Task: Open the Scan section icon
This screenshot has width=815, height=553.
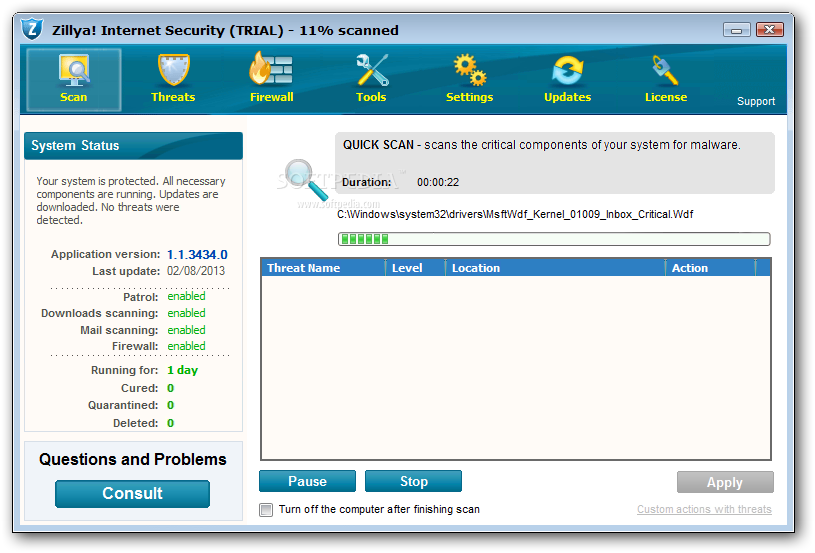Action: pos(73,71)
